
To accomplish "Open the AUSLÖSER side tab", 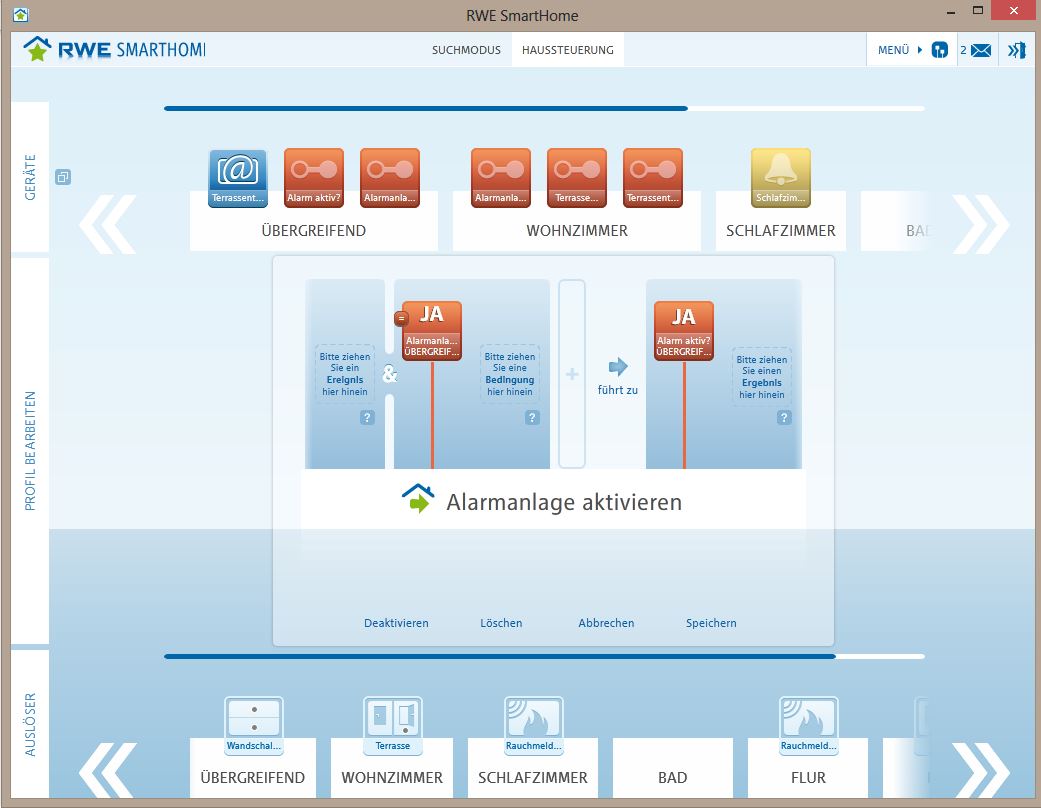I will click(x=30, y=724).
